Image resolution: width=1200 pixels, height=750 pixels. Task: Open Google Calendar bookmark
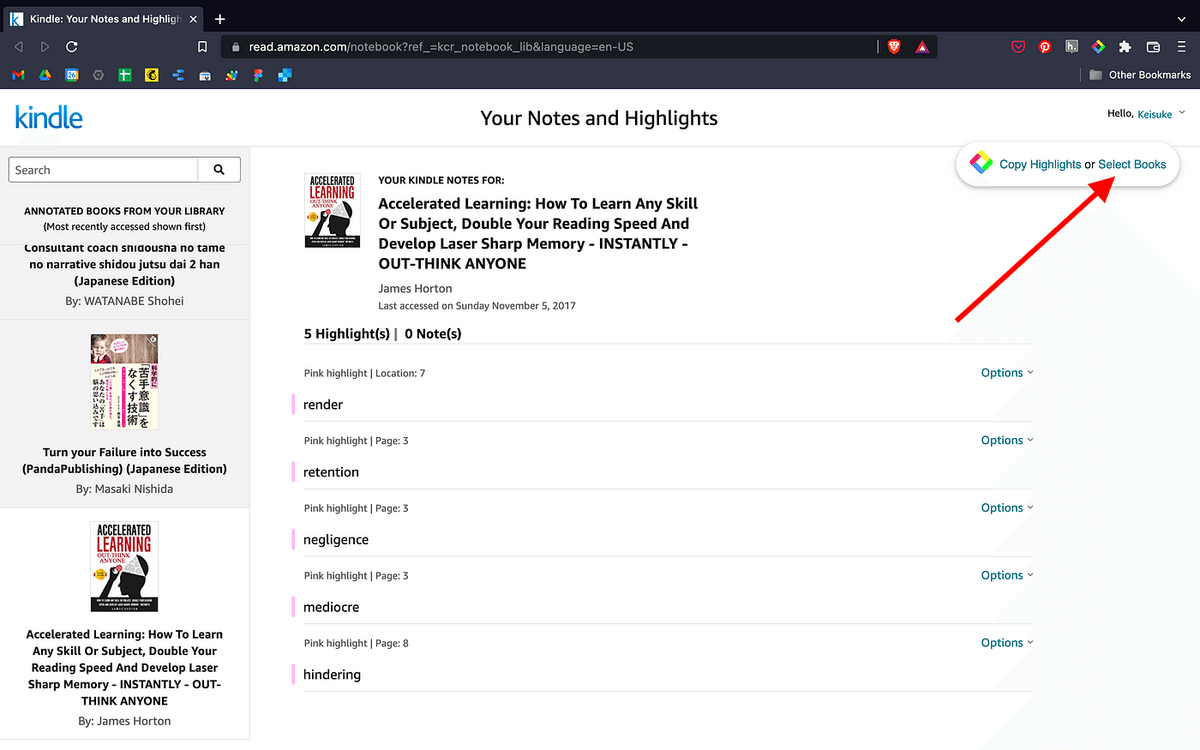coord(72,75)
